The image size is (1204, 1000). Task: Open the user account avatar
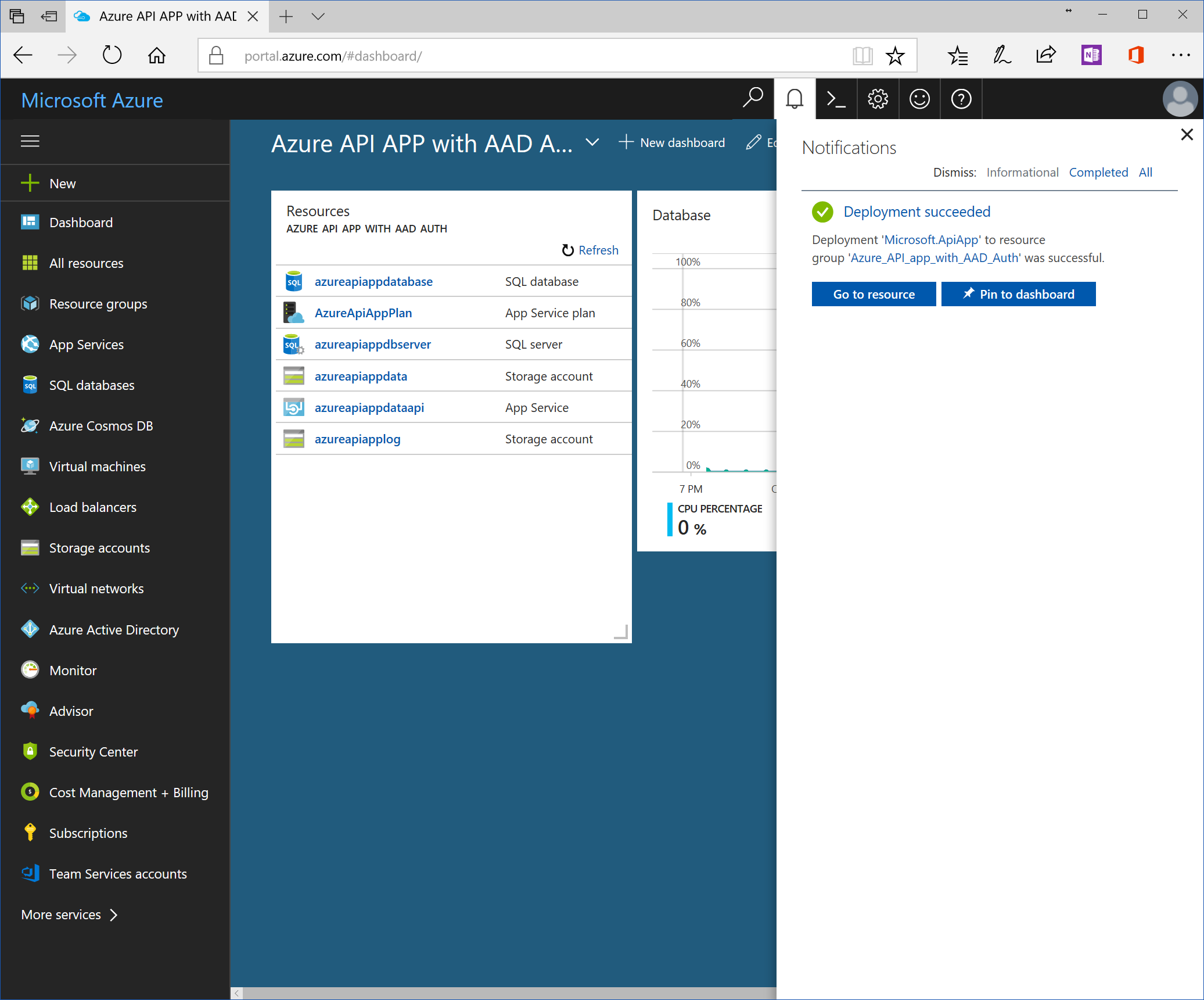coord(1180,99)
